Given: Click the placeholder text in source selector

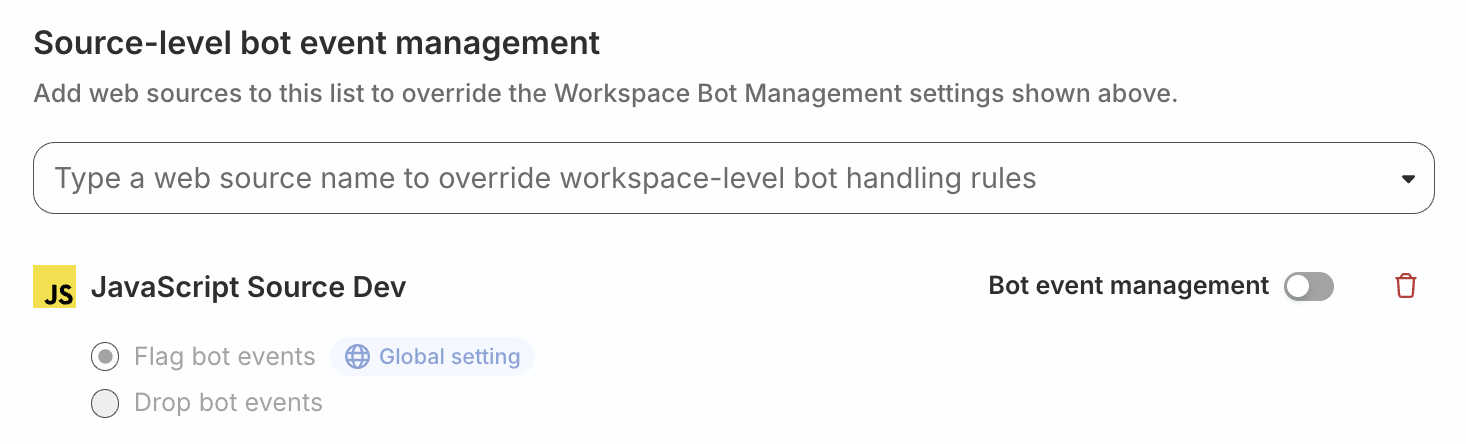Looking at the screenshot, I should click(x=545, y=179).
